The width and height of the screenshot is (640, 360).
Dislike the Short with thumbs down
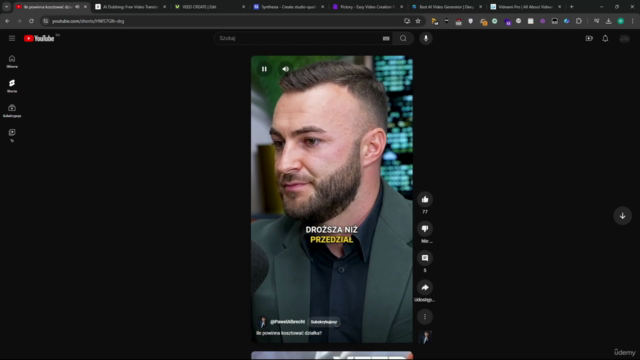(425, 229)
